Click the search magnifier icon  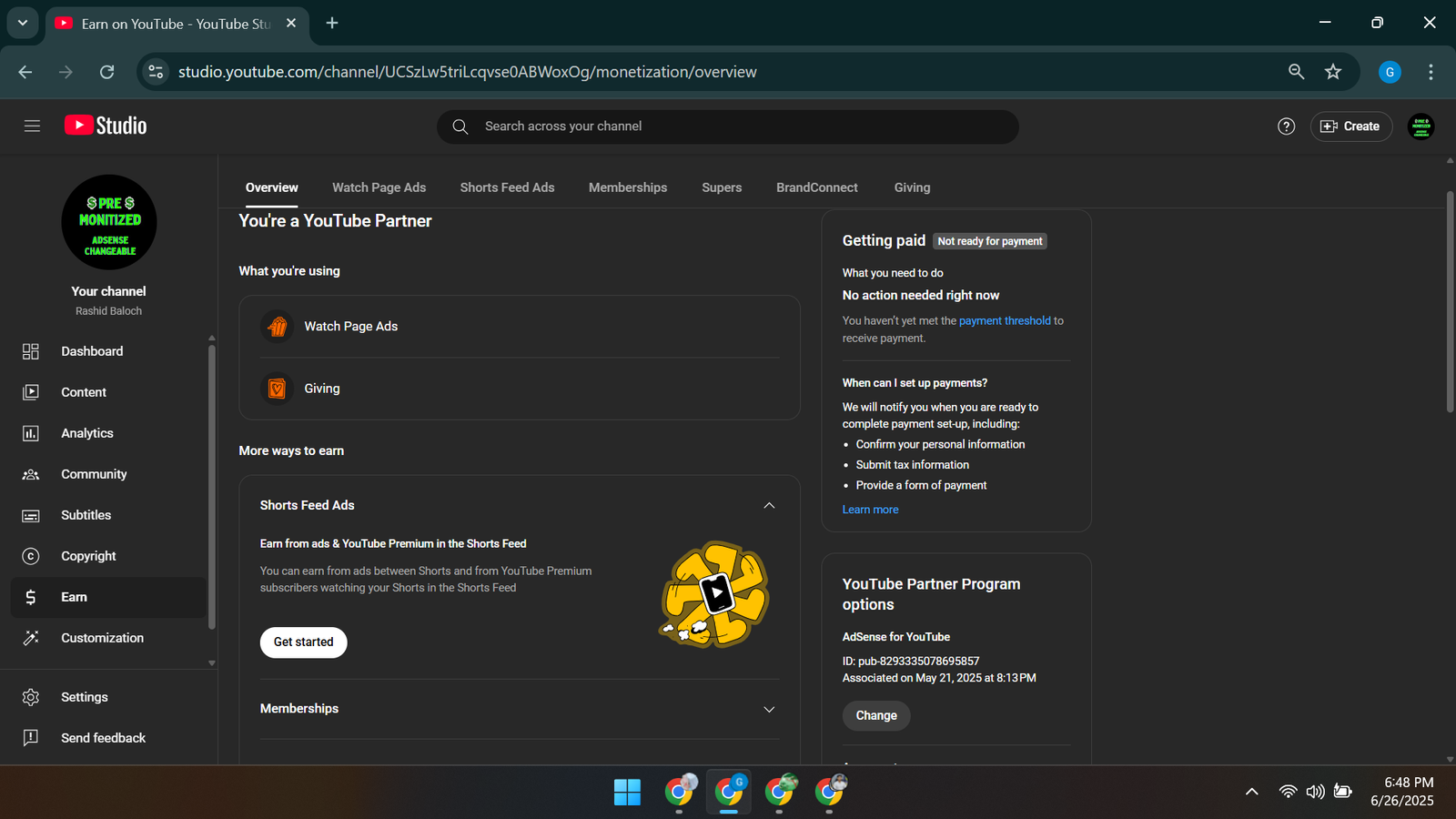460,126
